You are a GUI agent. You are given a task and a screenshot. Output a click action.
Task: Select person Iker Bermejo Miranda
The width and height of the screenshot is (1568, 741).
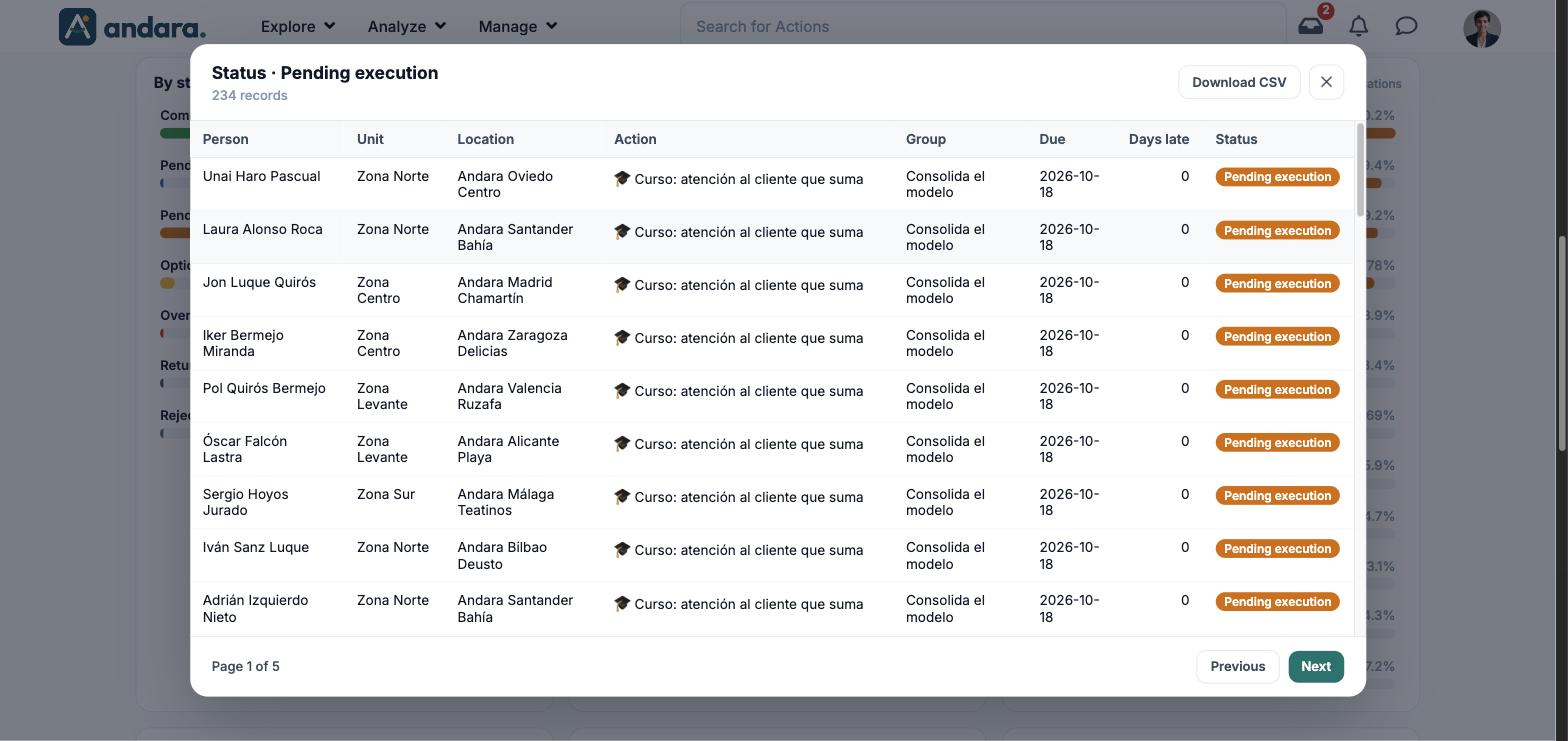point(243,343)
